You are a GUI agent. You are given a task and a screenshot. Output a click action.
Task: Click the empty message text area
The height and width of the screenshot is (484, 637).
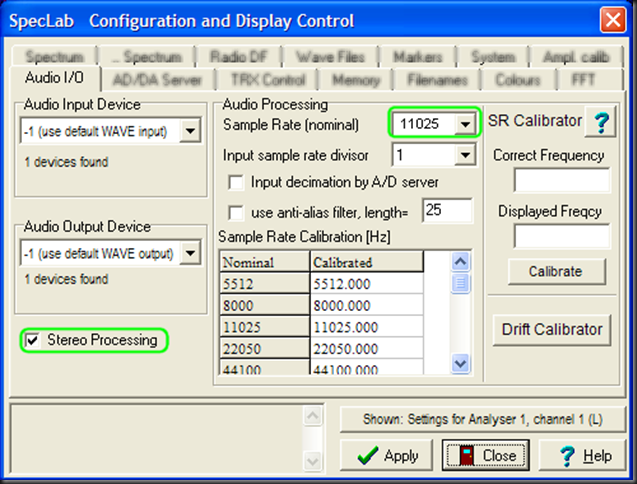pyautogui.click(x=156, y=439)
